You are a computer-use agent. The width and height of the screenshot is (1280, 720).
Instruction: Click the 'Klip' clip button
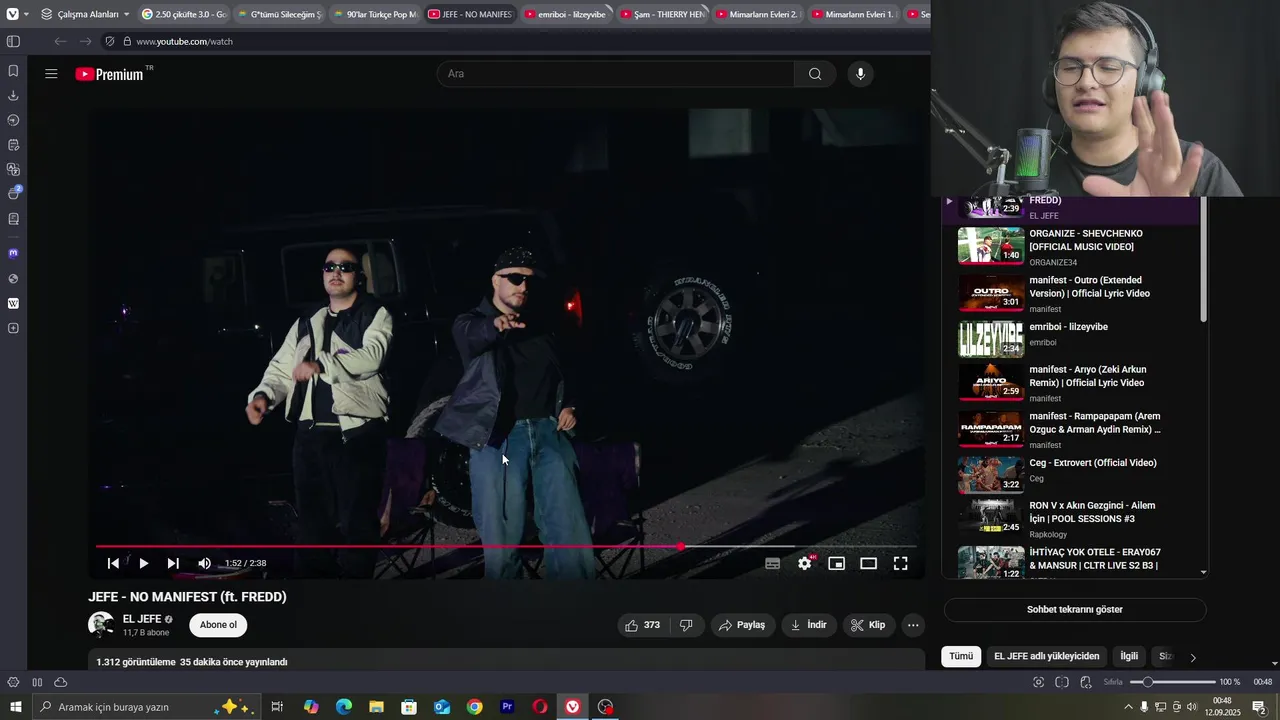pos(868,625)
